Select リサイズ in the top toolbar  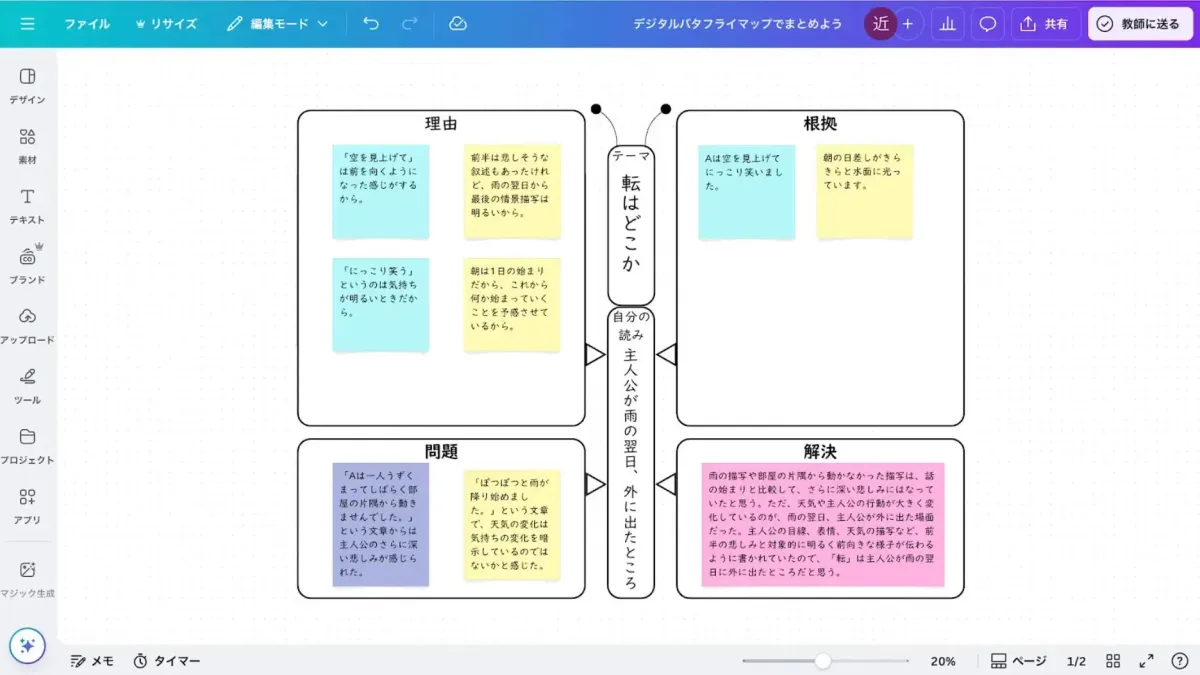pos(166,23)
